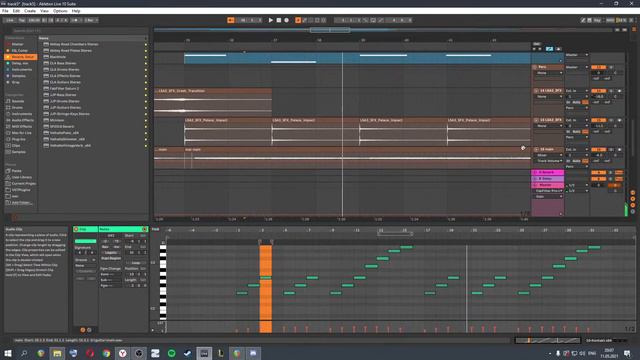This screenshot has height=360, width=640.
Task: Open Steam from the Windows taskbar
Action: pyautogui.click(x=188, y=353)
